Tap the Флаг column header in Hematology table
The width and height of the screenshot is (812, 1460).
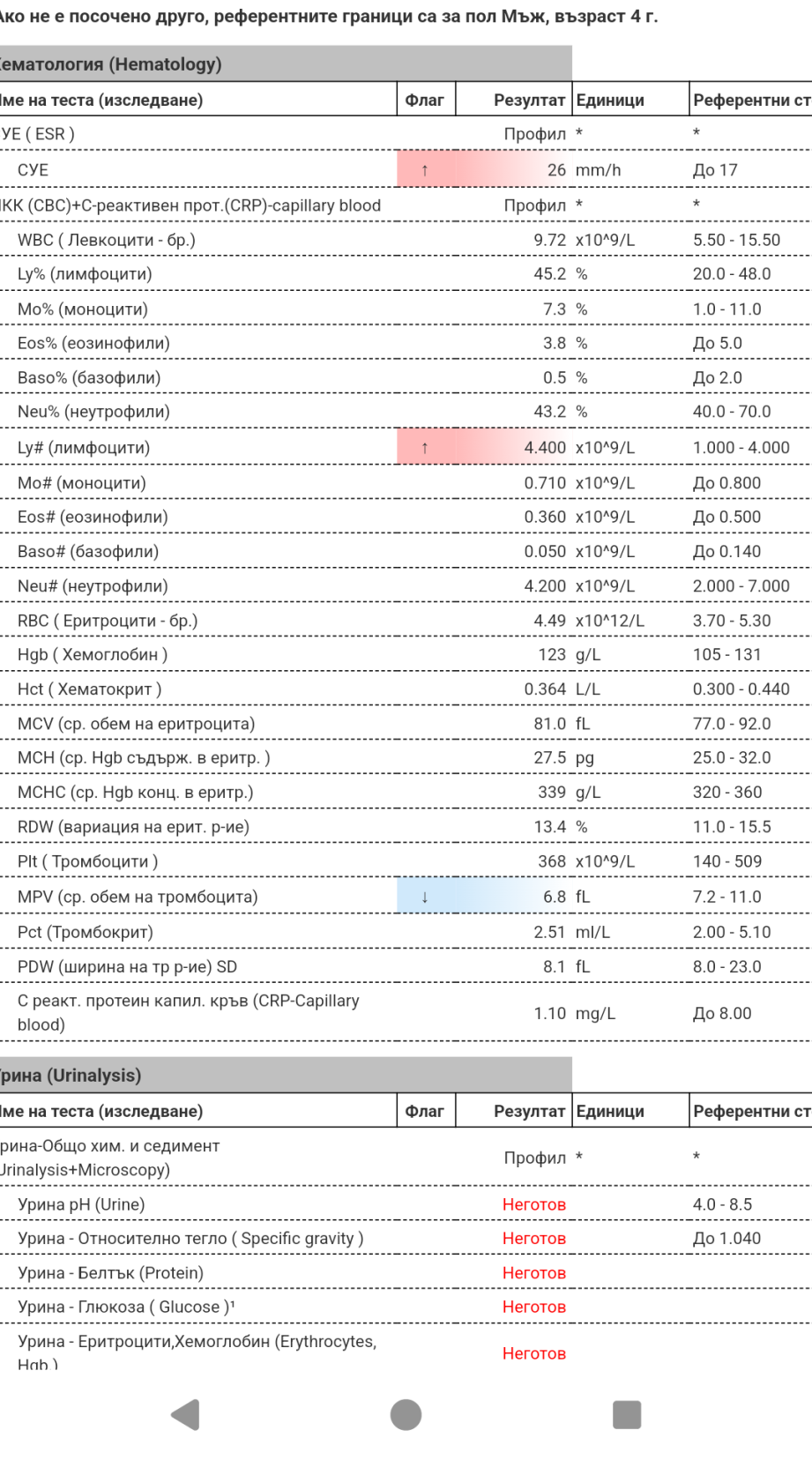[425, 101]
